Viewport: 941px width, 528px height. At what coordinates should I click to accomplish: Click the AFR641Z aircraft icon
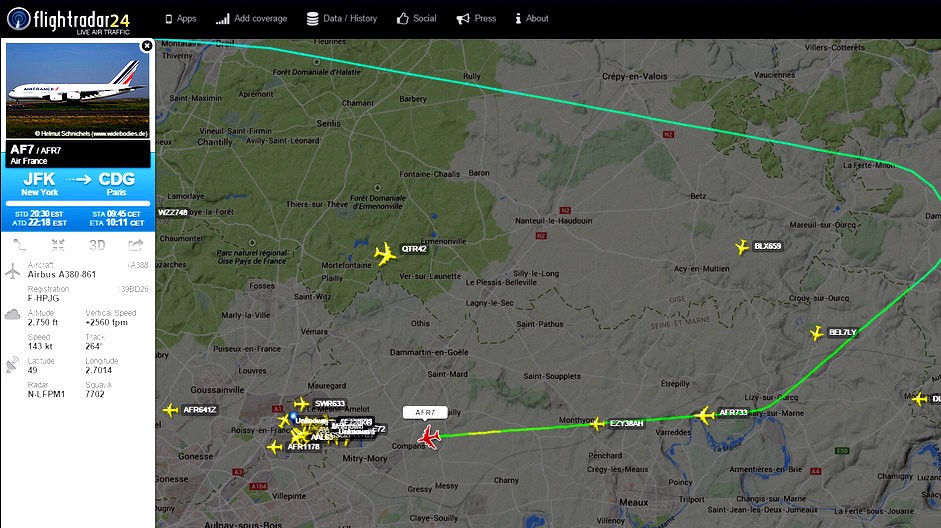[x=171, y=410]
